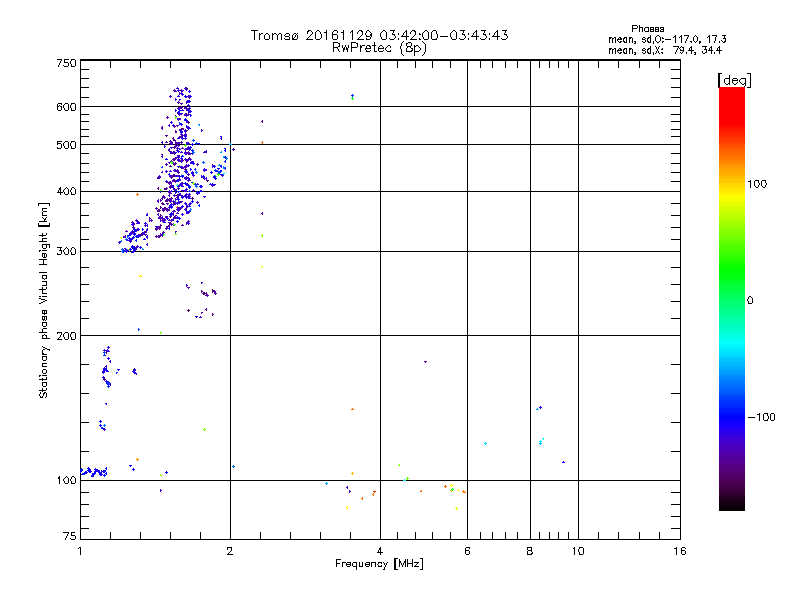
Task: Click the x-axis label '4'
Action: tap(380, 551)
